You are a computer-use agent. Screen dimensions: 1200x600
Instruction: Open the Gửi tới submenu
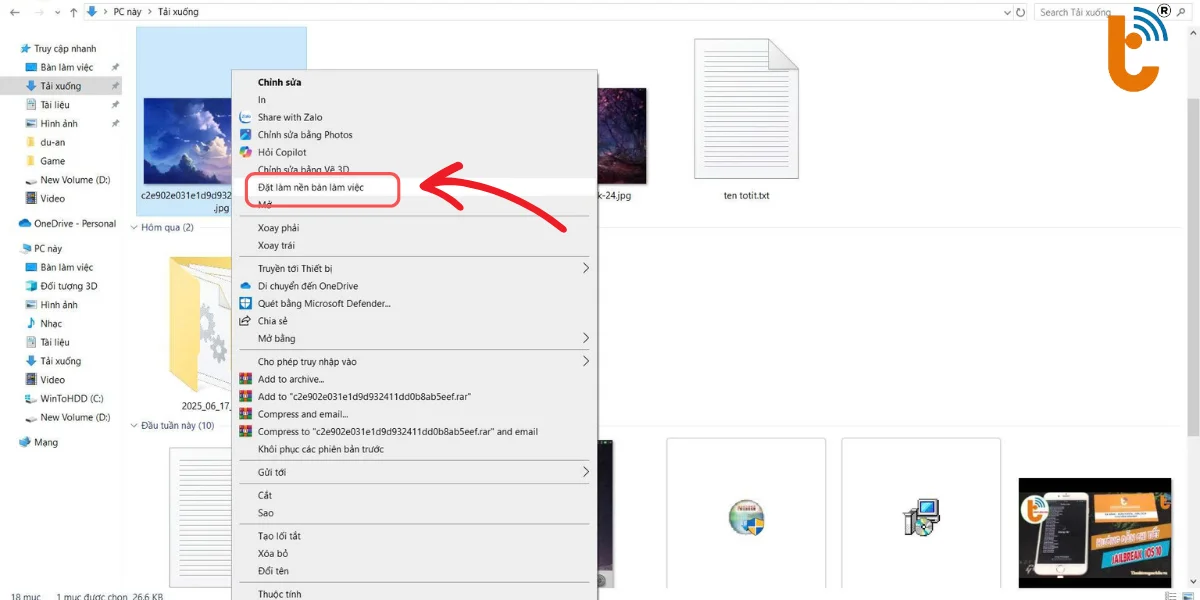586,472
